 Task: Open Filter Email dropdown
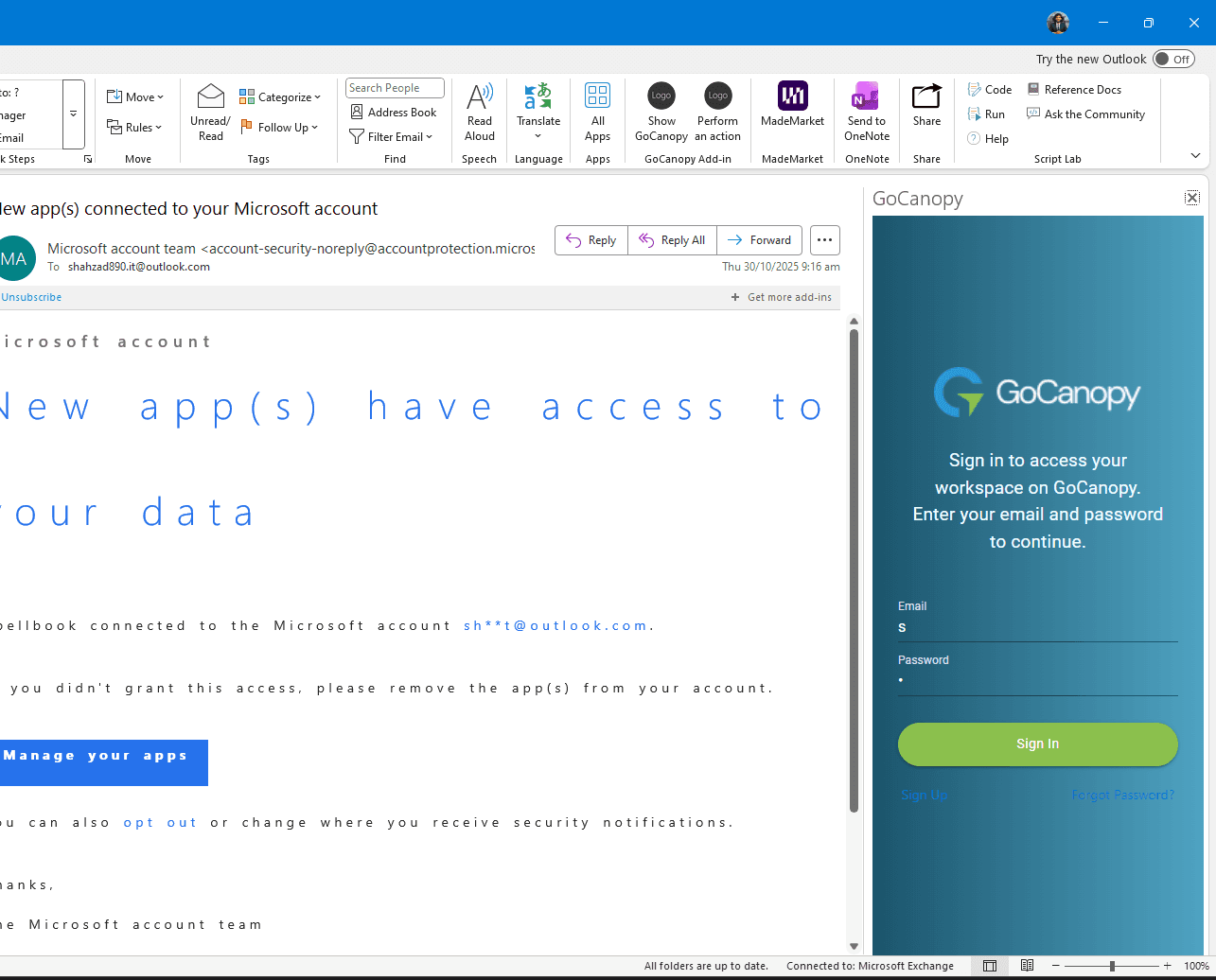point(391,136)
